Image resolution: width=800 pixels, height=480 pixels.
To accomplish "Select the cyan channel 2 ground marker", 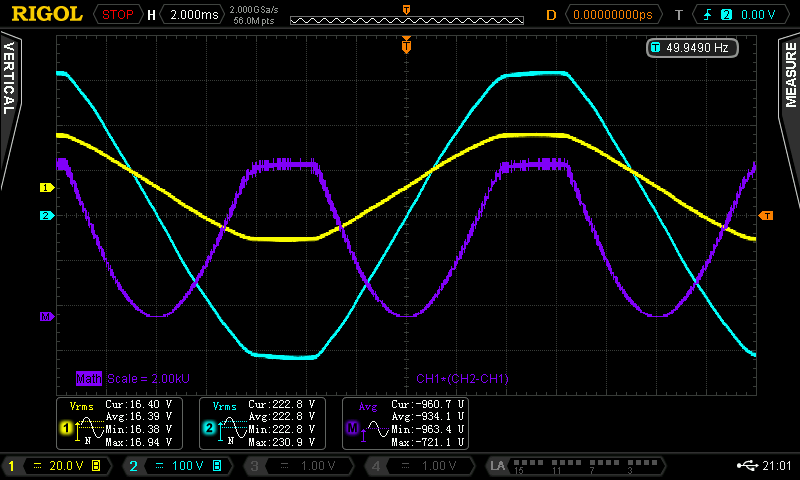I will point(46,215).
